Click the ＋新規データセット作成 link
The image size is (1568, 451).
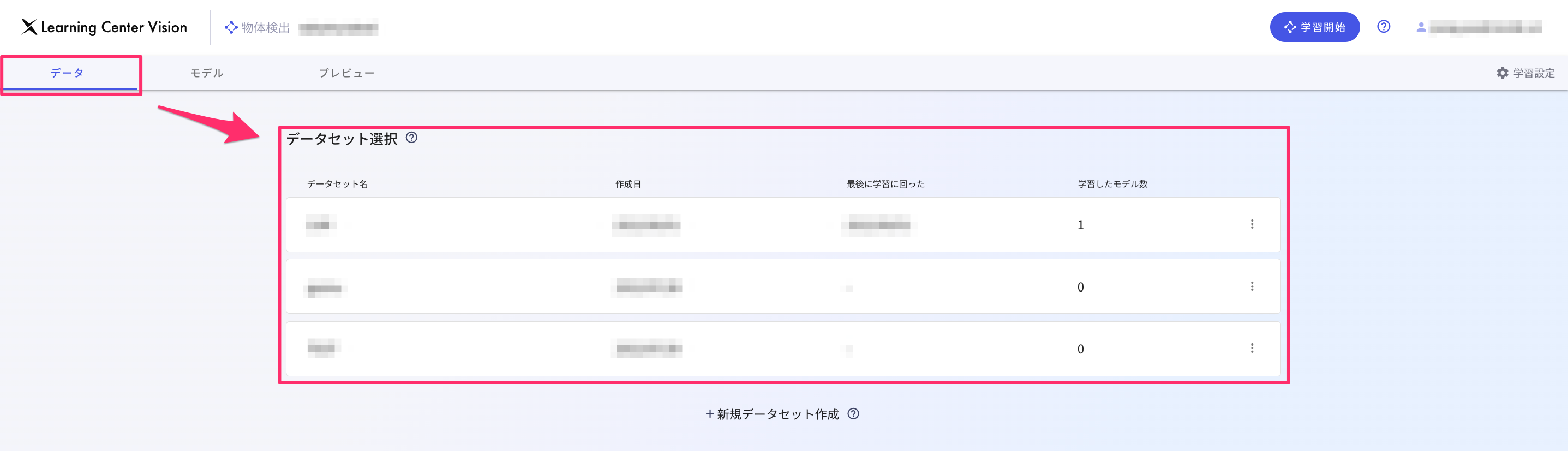coord(772,414)
